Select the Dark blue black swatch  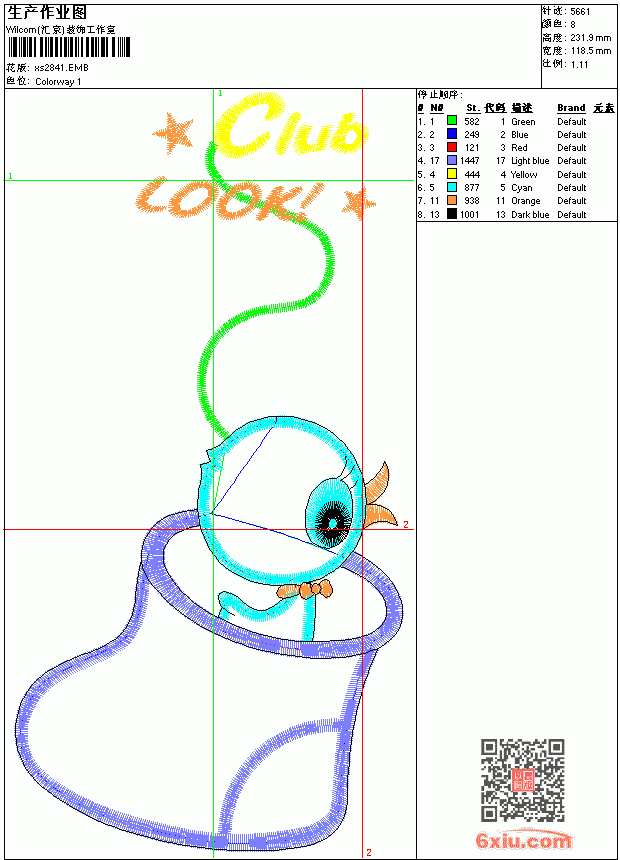[x=452, y=214]
